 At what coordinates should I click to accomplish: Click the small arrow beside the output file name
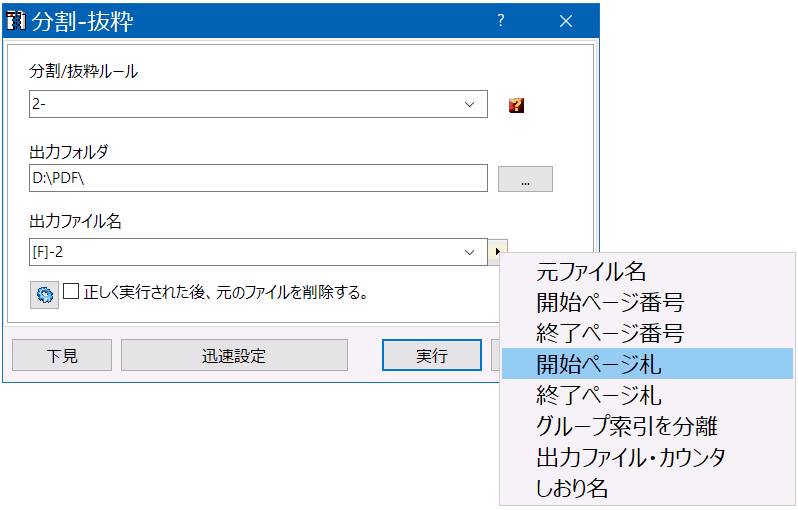coord(497,251)
